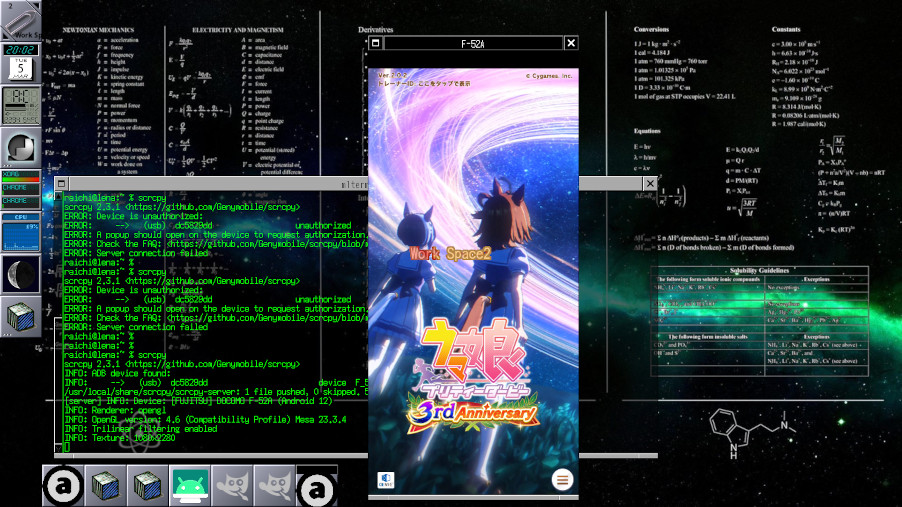
Task: Click the 'INFO: Renderer: opengl' line
Action: 115,410
